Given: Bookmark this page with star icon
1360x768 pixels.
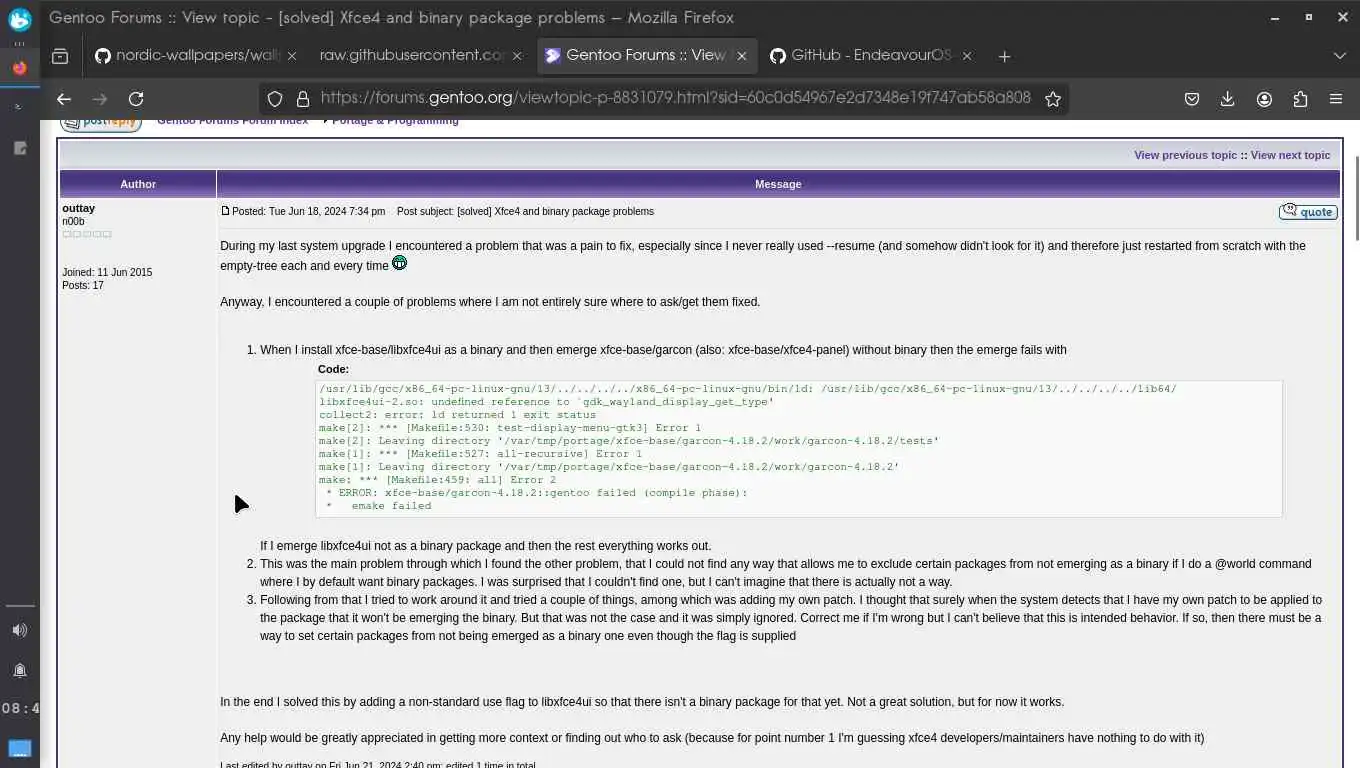Looking at the screenshot, I should pyautogui.click(x=1052, y=98).
